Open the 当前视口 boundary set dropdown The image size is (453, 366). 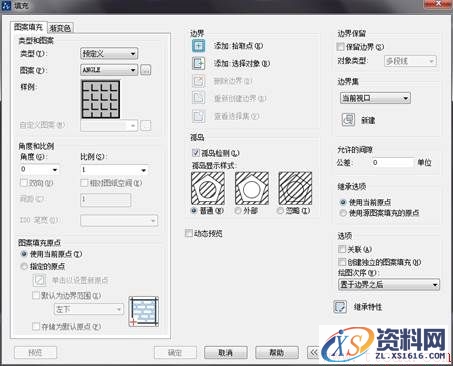point(375,98)
